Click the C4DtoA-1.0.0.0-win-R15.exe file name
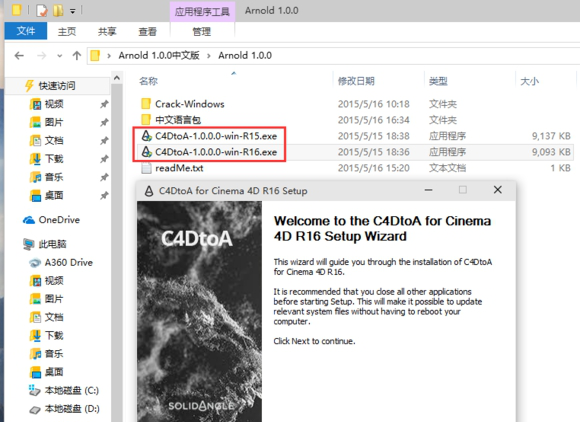Image resolution: width=580 pixels, height=438 pixels. click(216, 136)
